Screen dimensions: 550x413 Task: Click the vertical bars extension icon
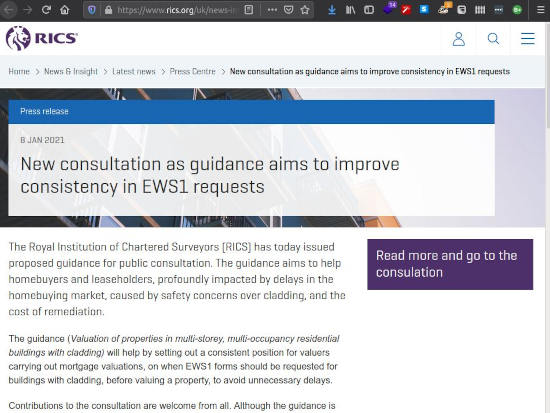coord(480,10)
